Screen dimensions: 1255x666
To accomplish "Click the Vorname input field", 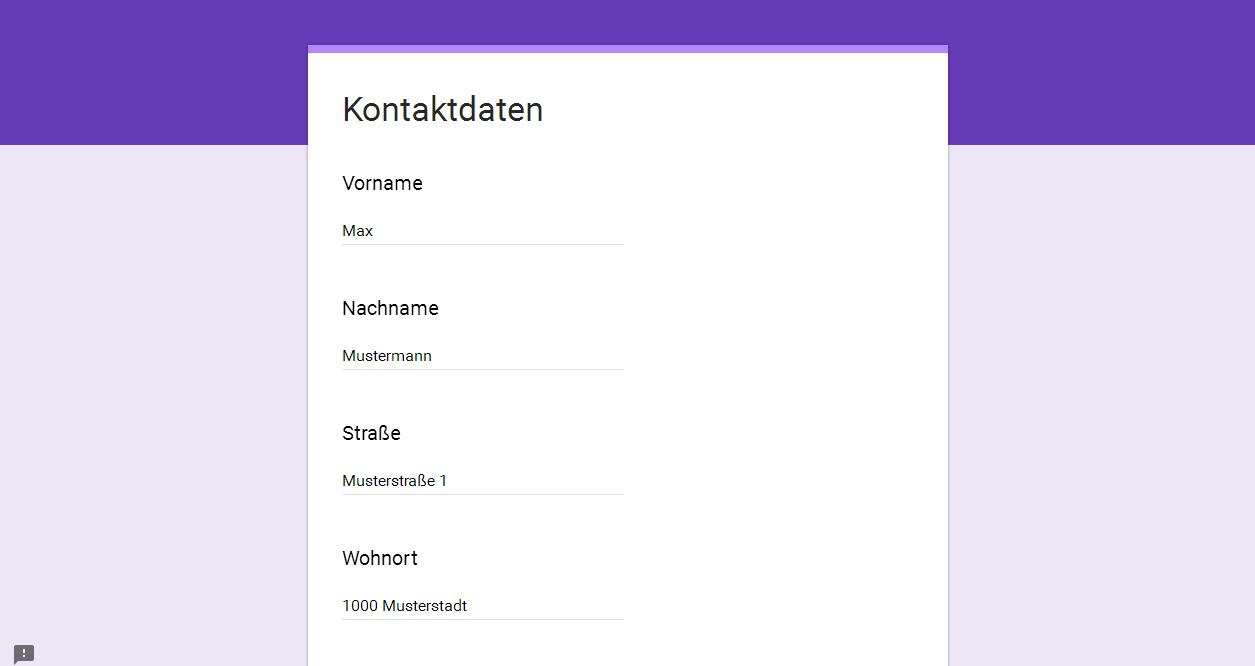I will tap(483, 231).
